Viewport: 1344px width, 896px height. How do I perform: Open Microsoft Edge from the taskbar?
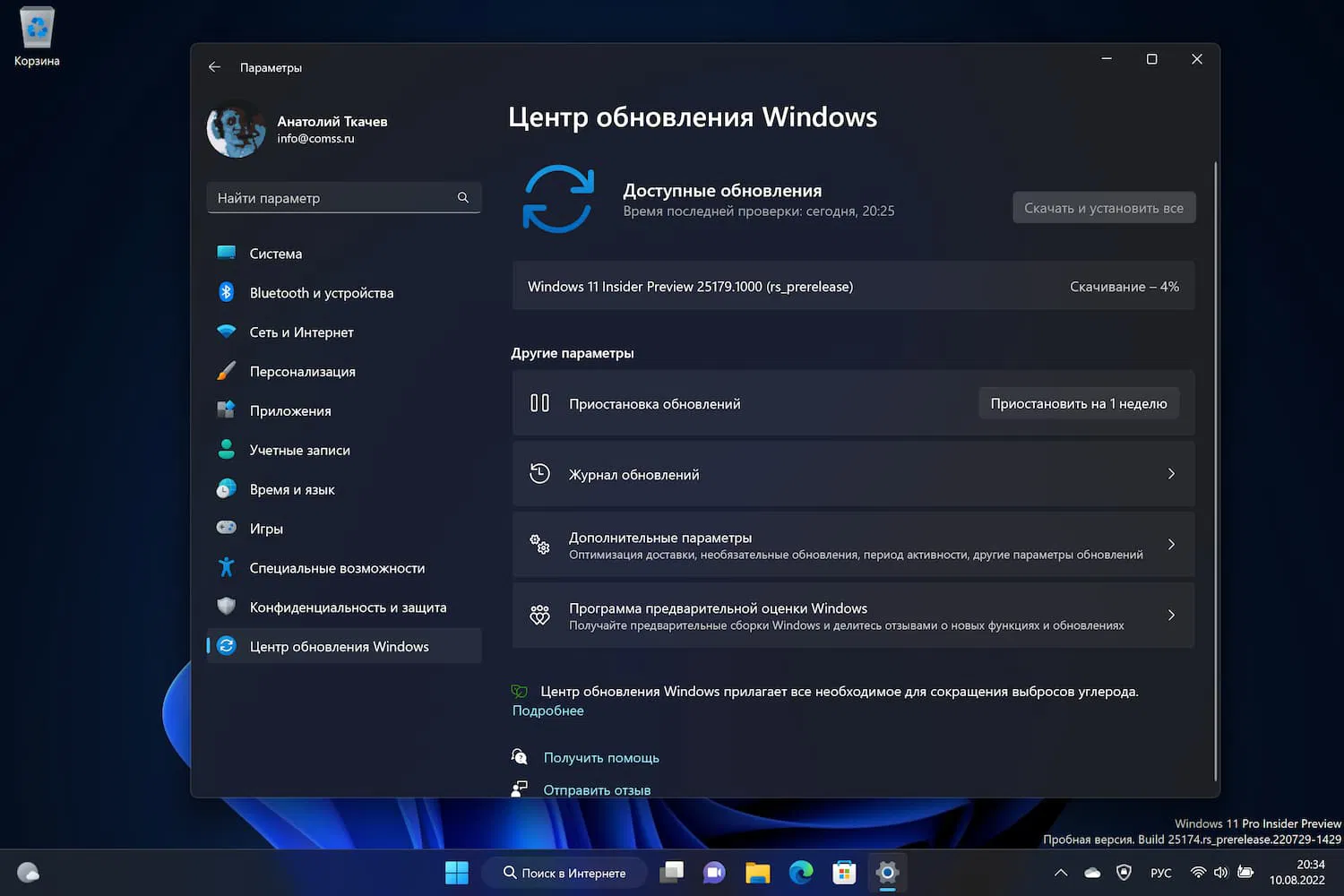[800, 872]
